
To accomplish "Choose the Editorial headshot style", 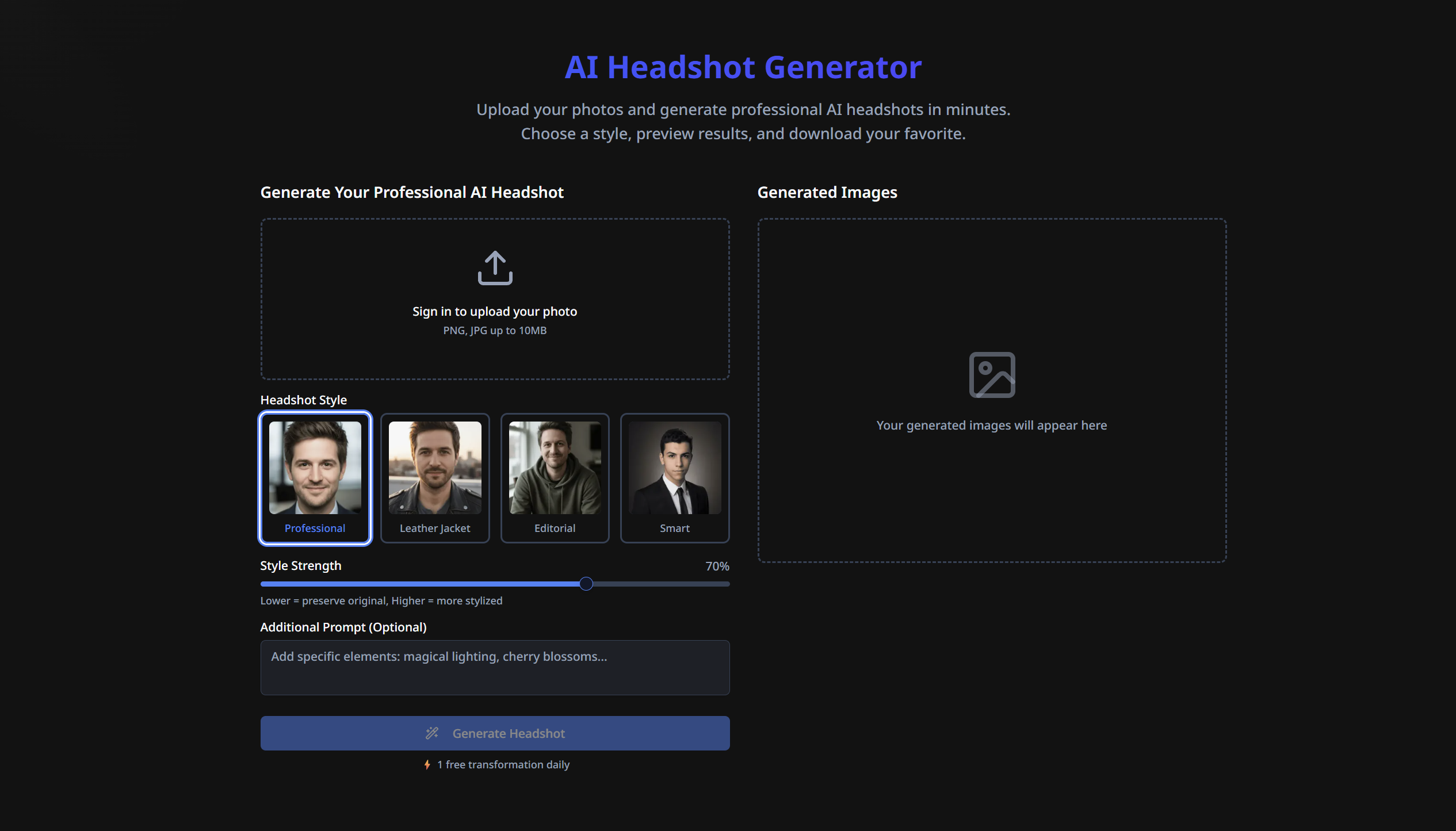I will 554,478.
